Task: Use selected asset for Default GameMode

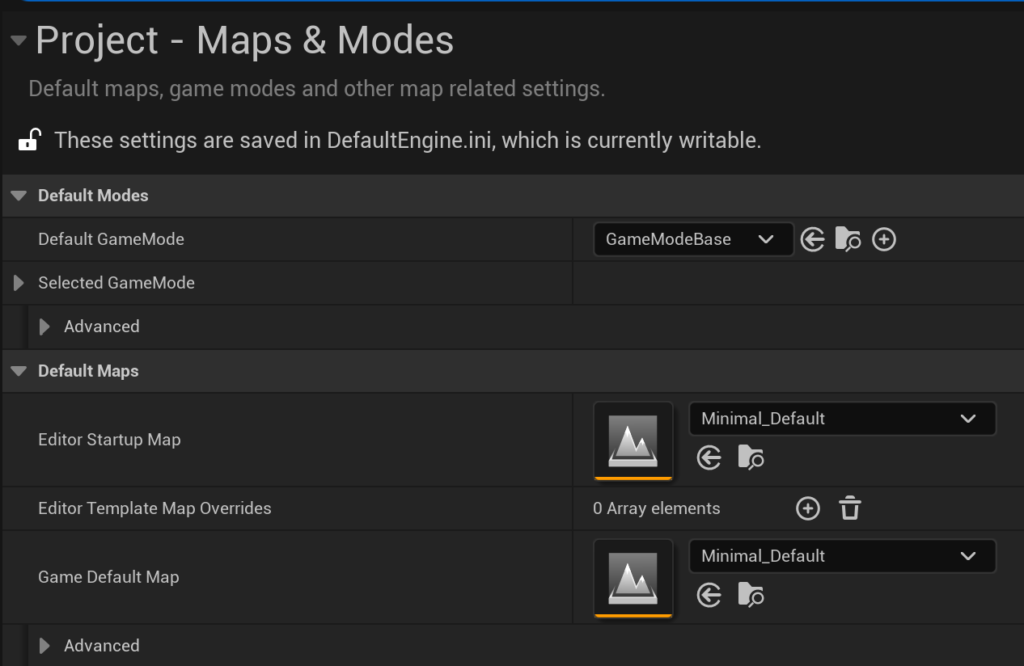Action: coord(813,240)
